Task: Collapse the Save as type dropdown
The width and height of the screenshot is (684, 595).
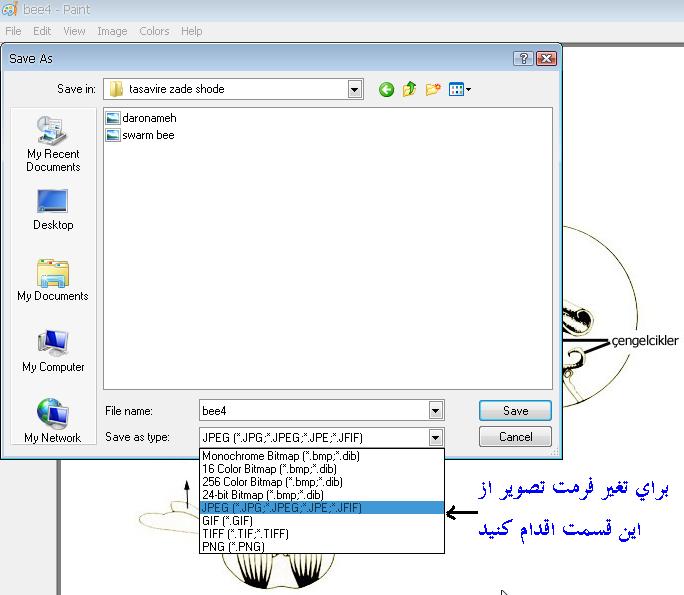Action: 435,437
